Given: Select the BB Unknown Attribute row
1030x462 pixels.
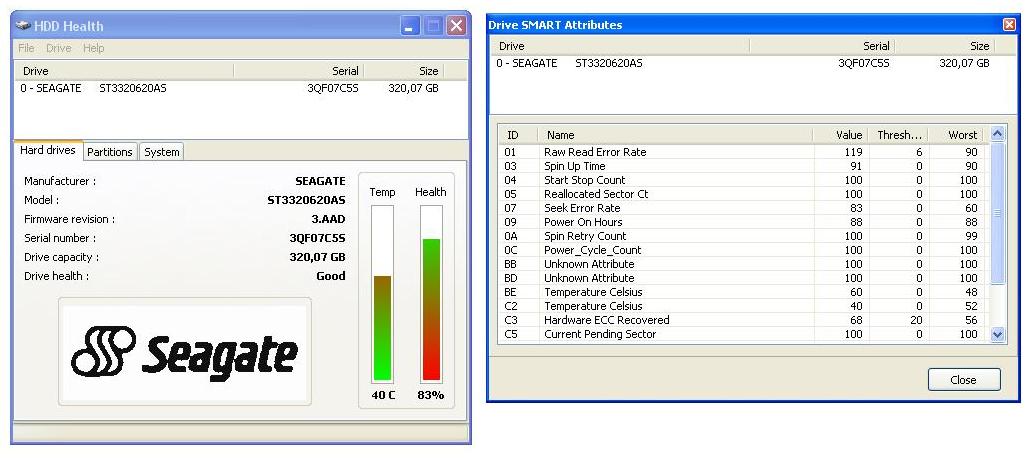Looking at the screenshot, I should point(742,264).
